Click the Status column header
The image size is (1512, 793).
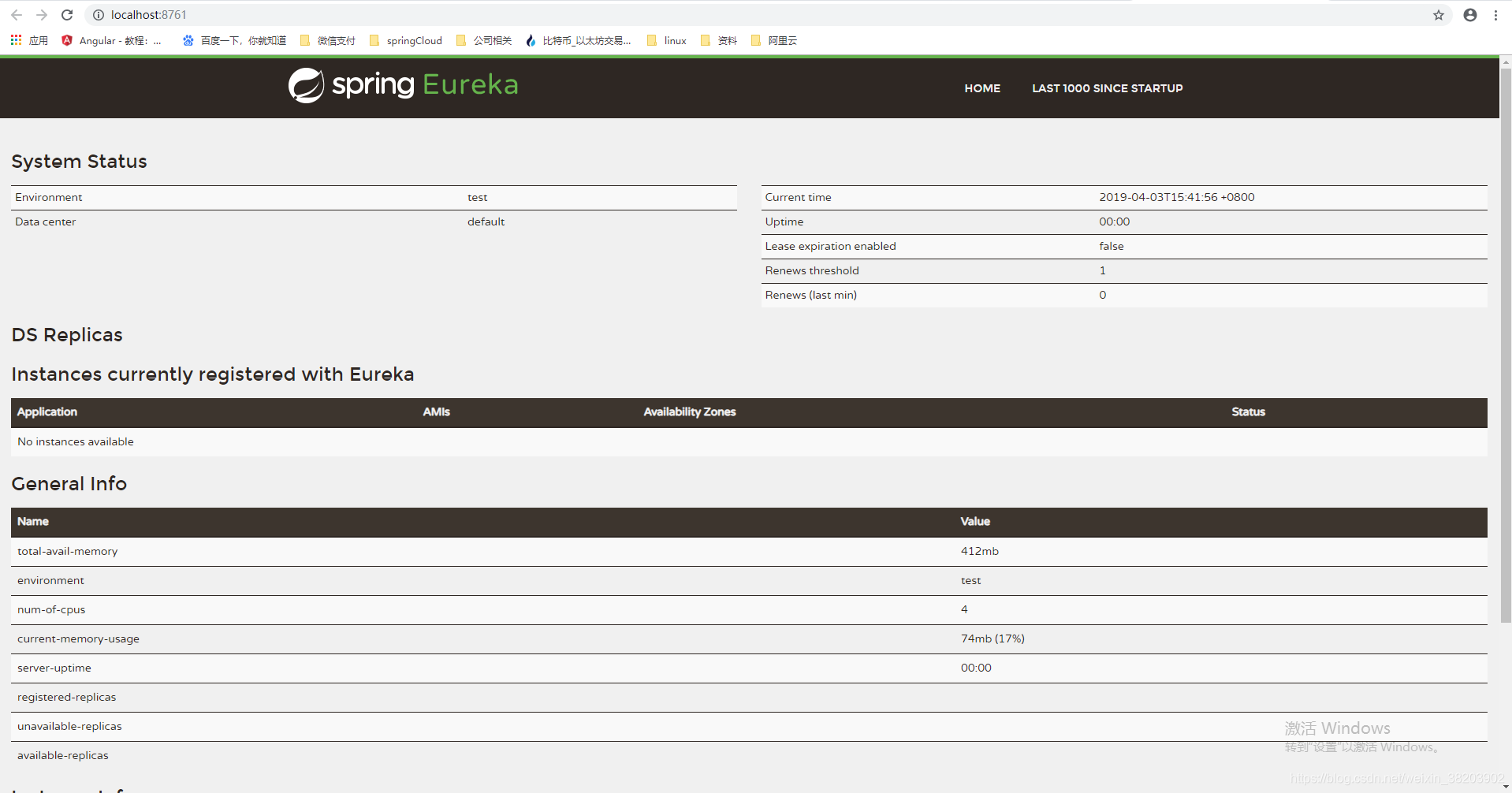click(1249, 411)
